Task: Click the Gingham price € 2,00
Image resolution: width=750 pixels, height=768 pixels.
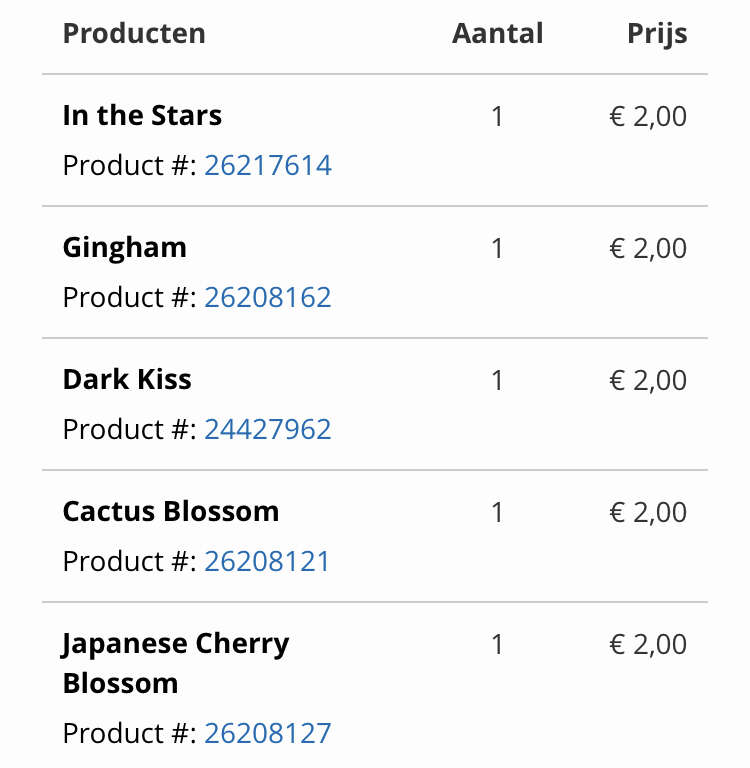Action: tap(648, 248)
